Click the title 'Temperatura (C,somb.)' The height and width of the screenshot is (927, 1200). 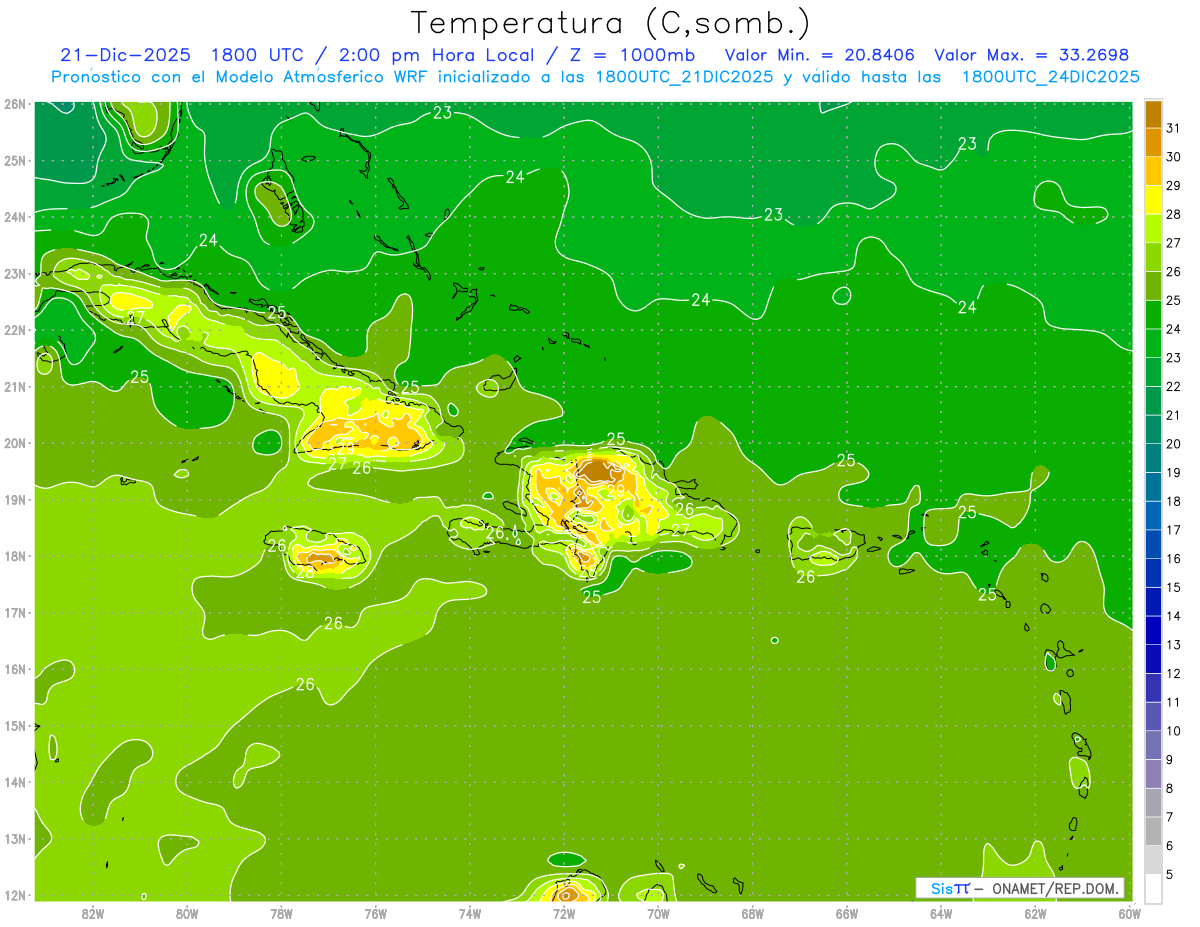611,23
